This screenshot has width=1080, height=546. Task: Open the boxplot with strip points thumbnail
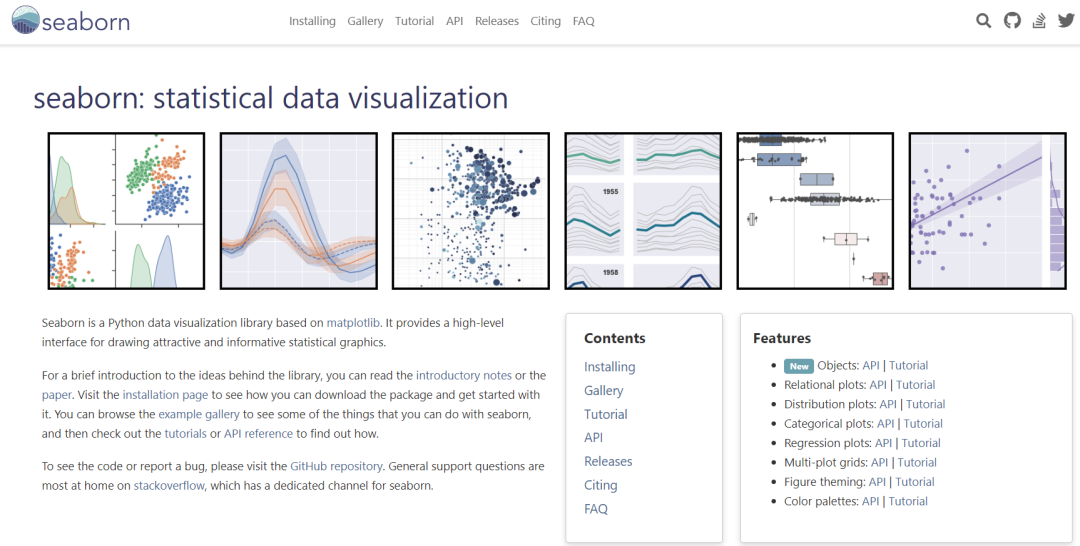click(816, 211)
